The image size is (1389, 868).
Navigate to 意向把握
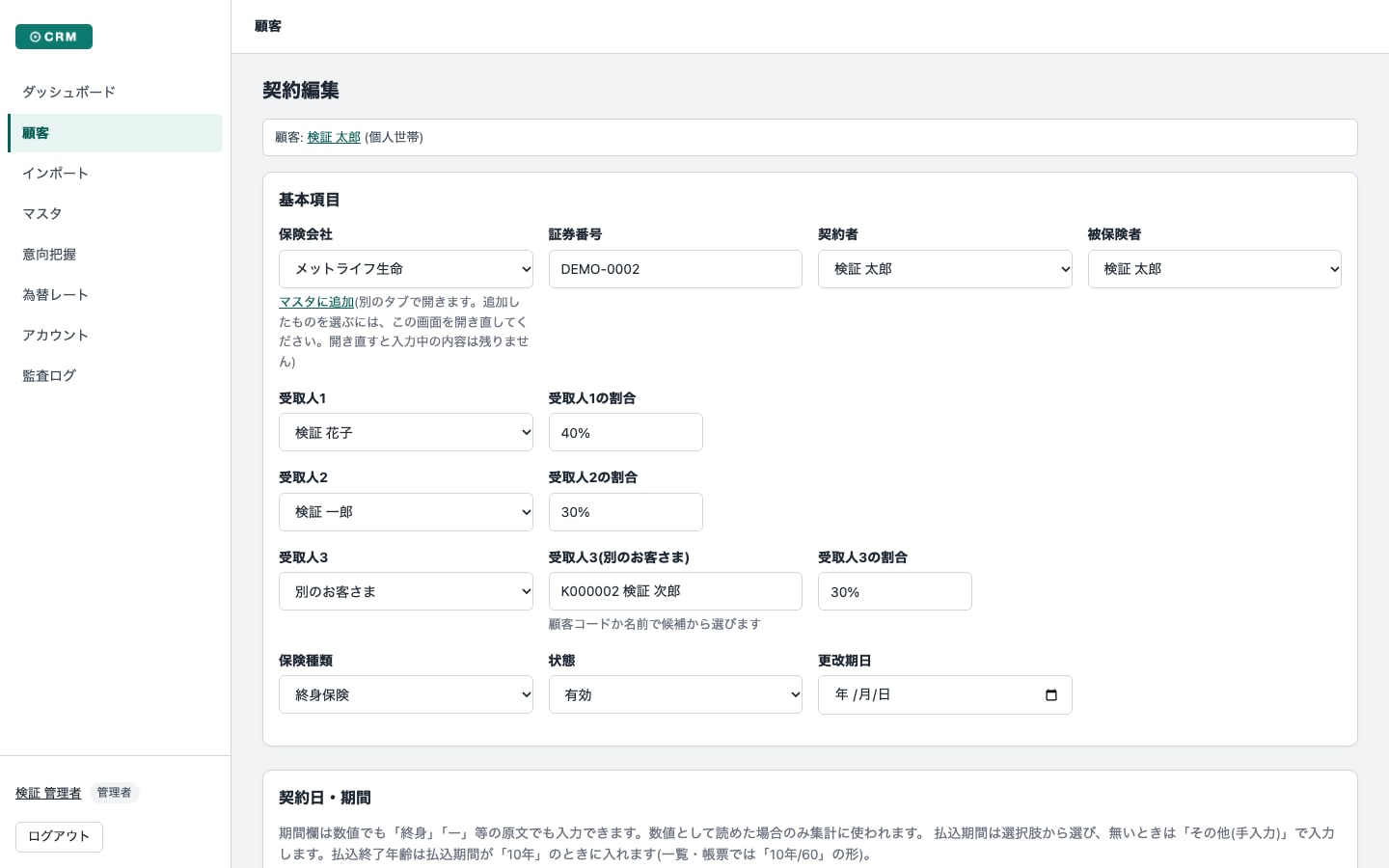point(115,255)
